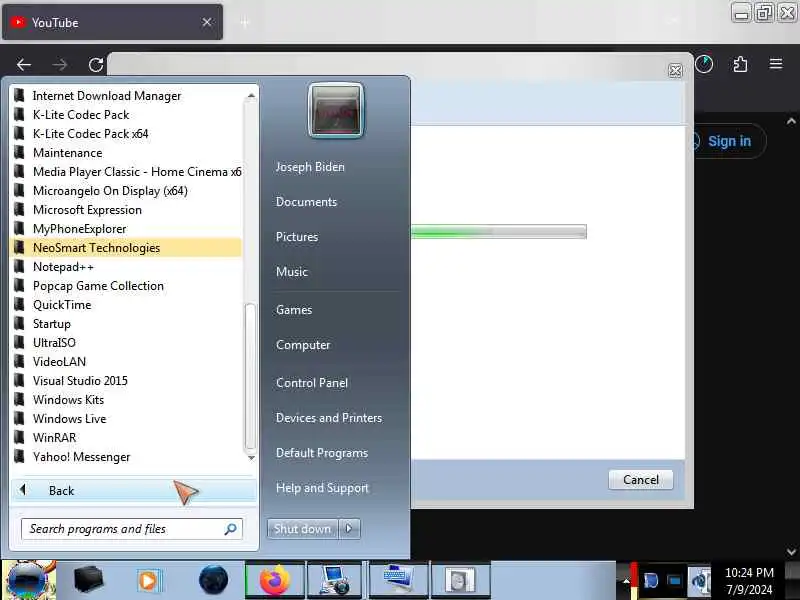Open the Joseph Biden user folder

[310, 167]
